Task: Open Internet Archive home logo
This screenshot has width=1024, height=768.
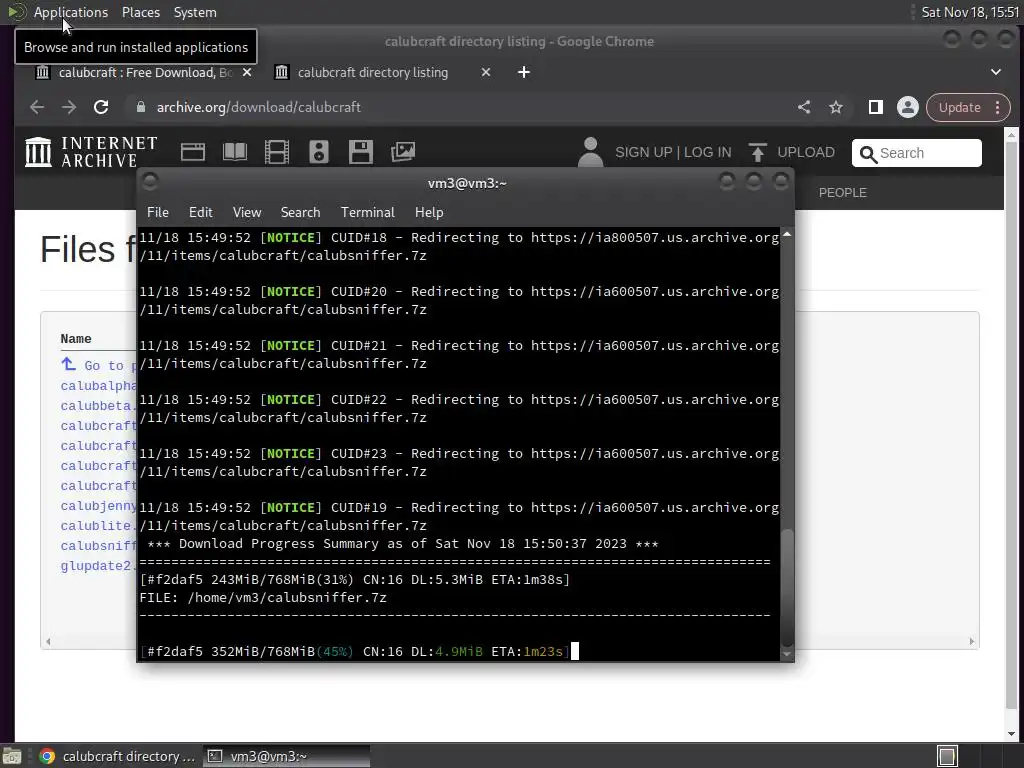Action: click(x=91, y=152)
